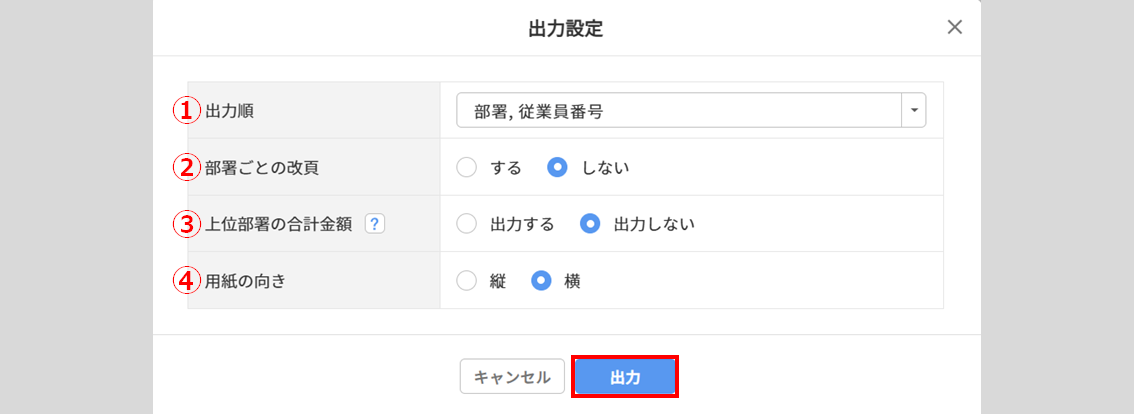This screenshot has height=414, width=1134.
Task: Set paper orientation to 縦
Action: coord(467,281)
